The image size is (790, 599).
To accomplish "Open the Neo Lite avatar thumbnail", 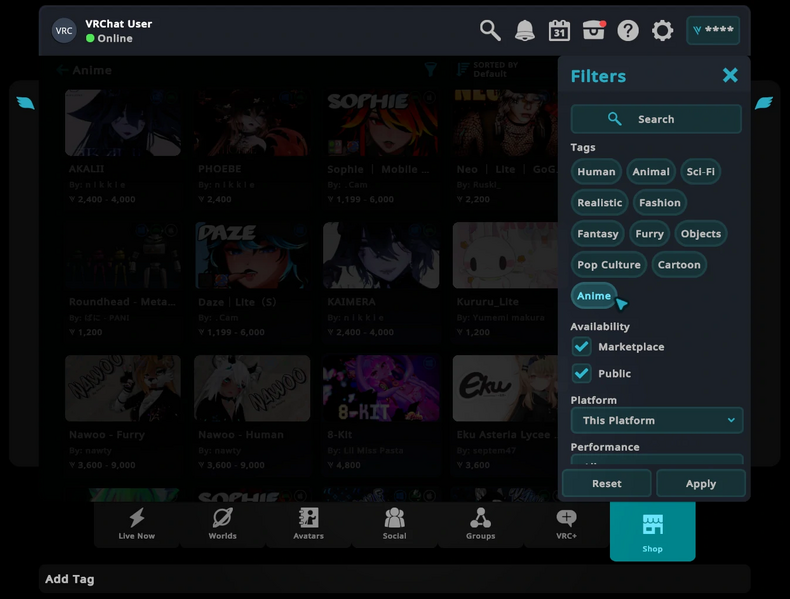I will coord(505,123).
